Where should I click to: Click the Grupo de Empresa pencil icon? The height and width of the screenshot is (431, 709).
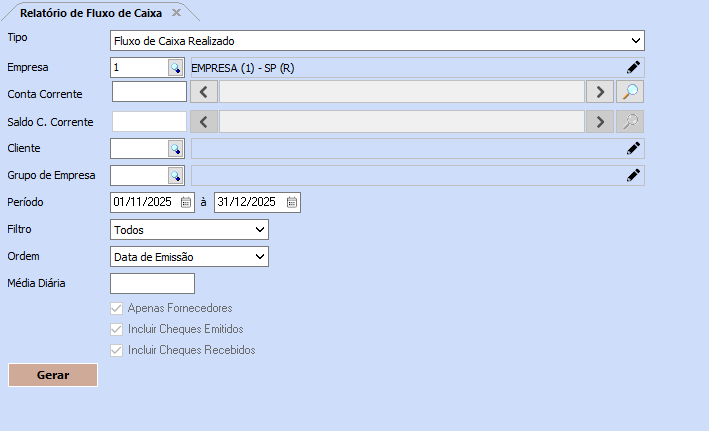[632, 175]
